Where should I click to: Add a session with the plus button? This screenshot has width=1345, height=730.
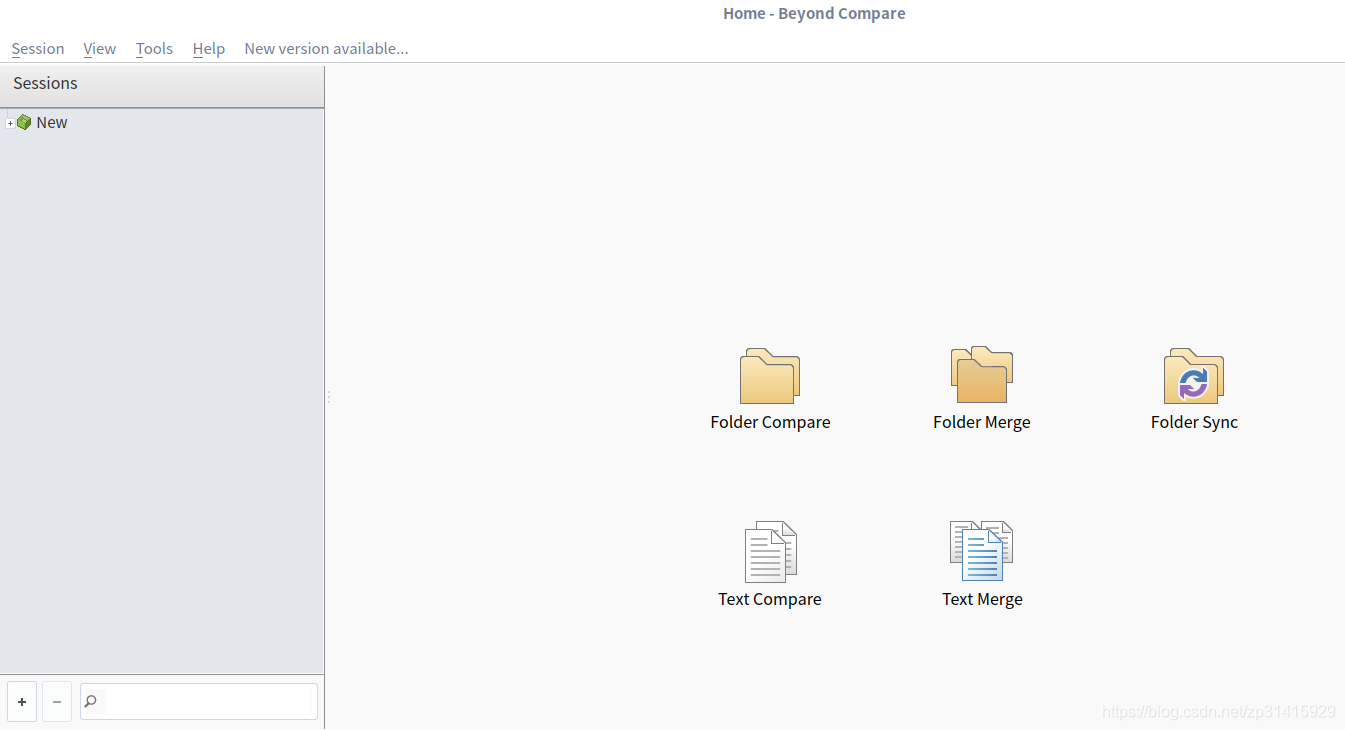[x=22, y=702]
